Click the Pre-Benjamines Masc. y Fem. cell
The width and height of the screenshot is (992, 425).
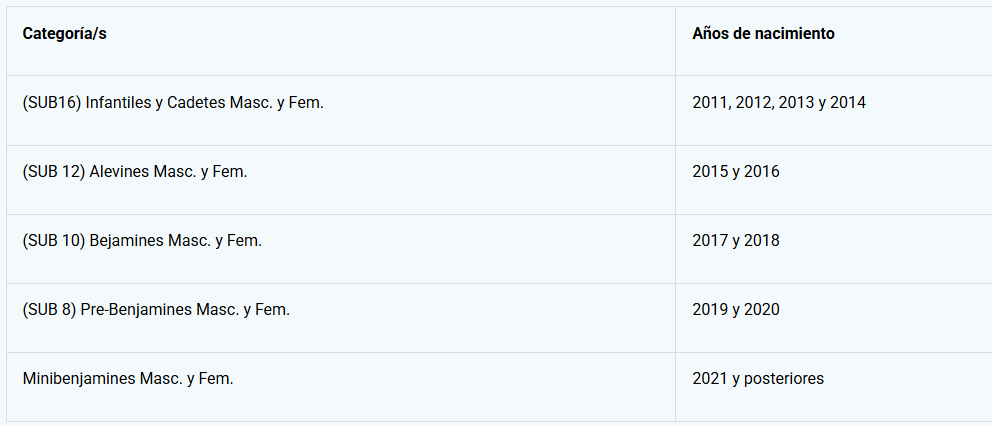pos(156,310)
